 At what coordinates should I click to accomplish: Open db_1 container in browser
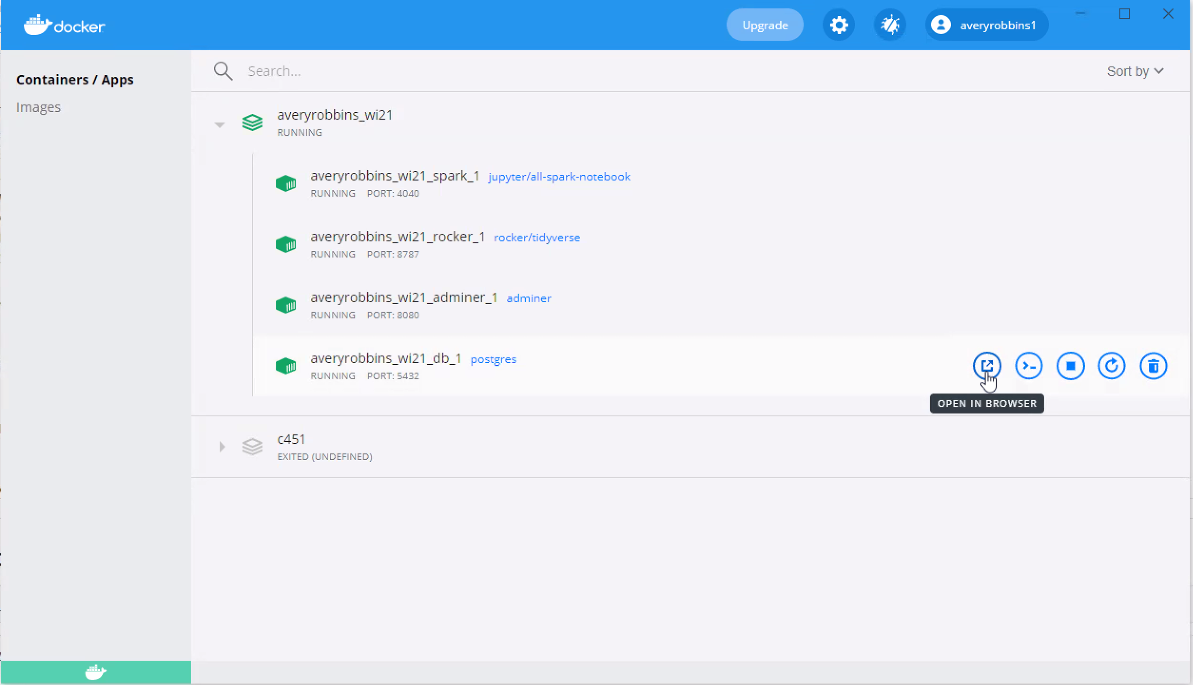(987, 366)
